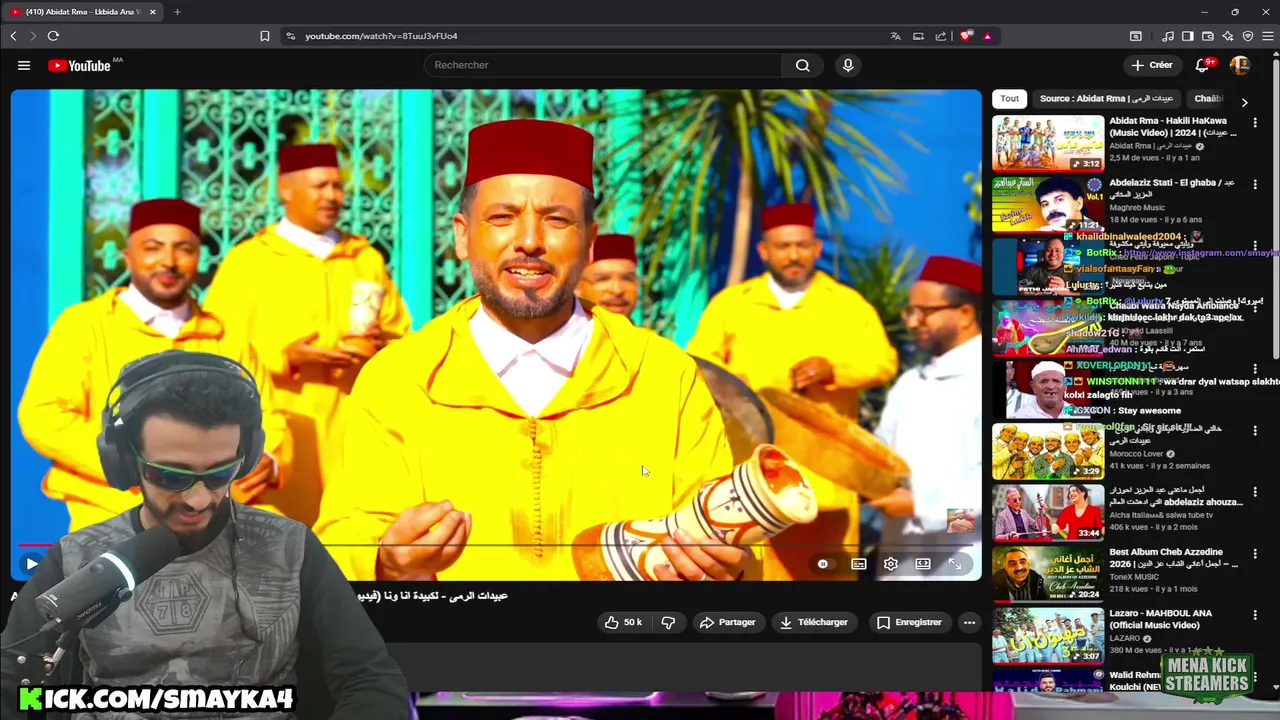Like the video (50 k)
The image size is (1280, 720).
pos(623,622)
